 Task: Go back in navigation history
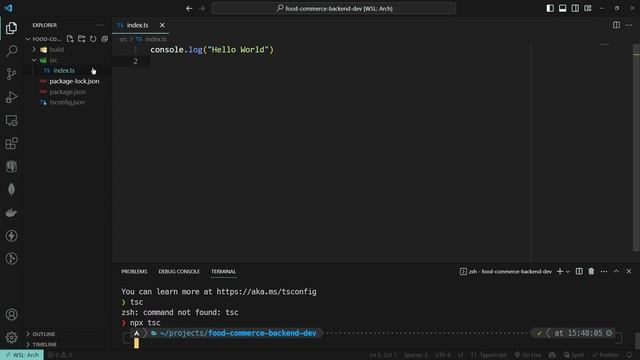point(189,8)
